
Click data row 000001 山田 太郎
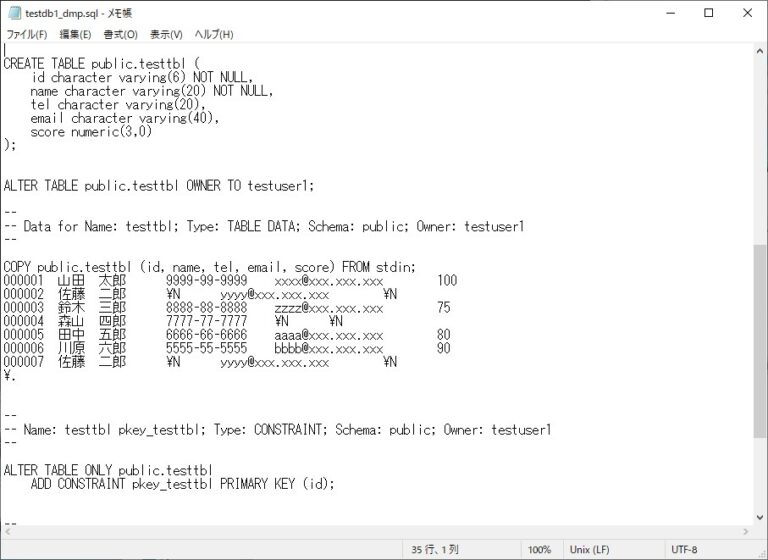tap(230, 281)
